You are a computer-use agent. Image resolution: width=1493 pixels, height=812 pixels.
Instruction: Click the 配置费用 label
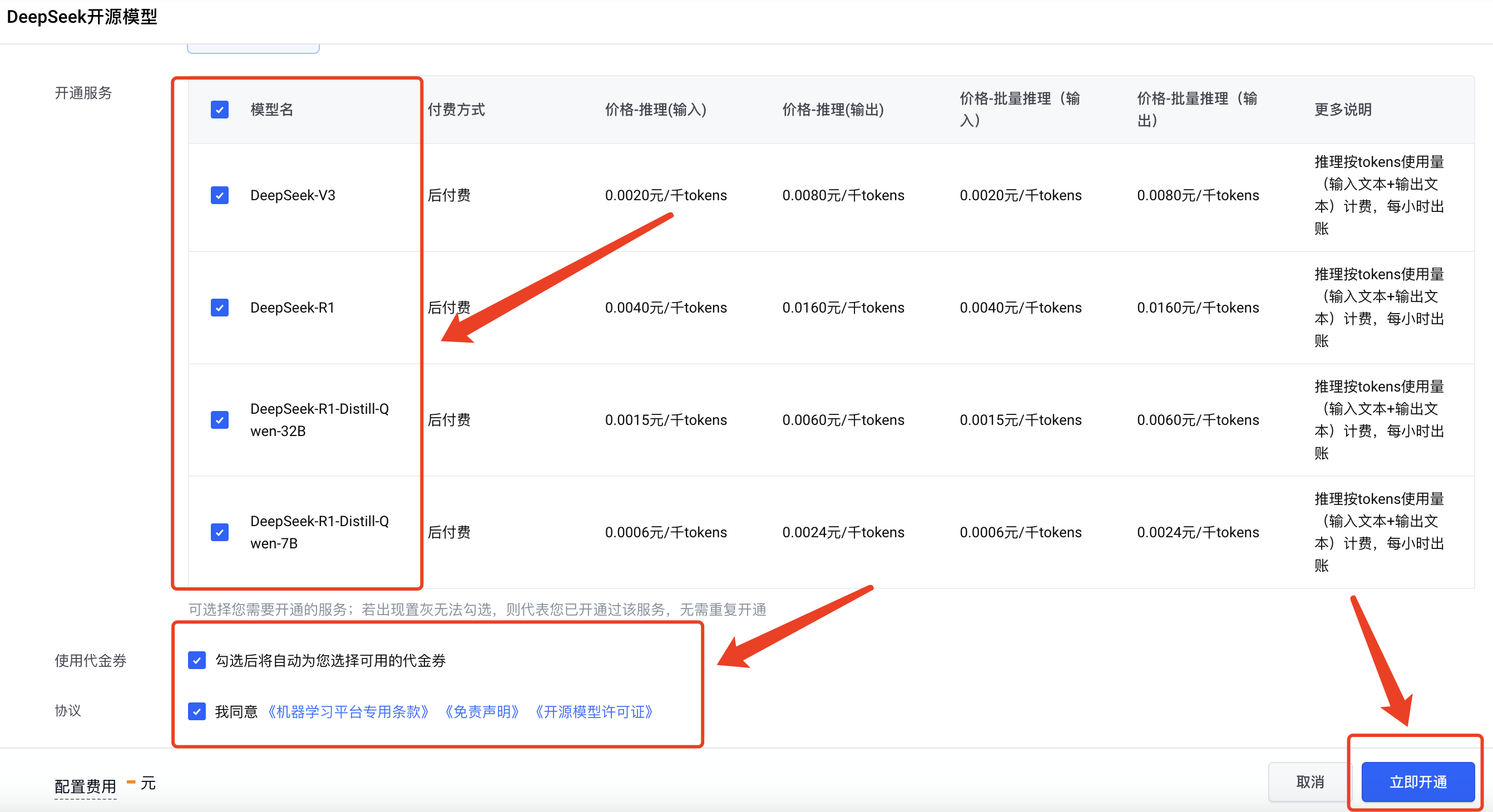(x=86, y=786)
